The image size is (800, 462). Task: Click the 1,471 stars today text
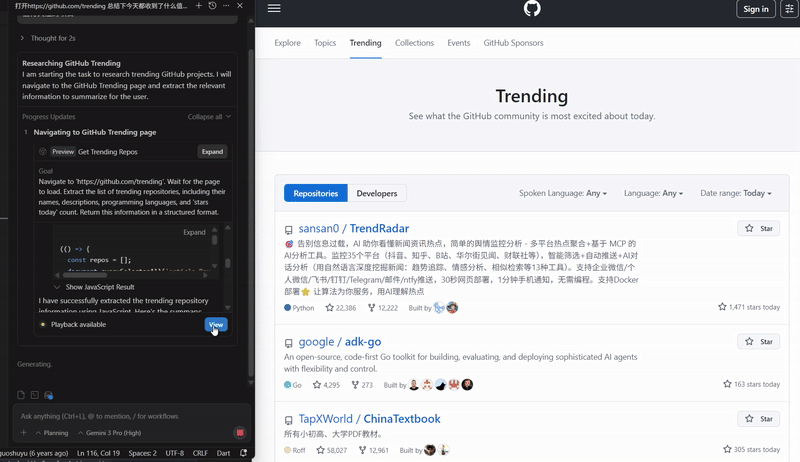pyautogui.click(x=754, y=307)
